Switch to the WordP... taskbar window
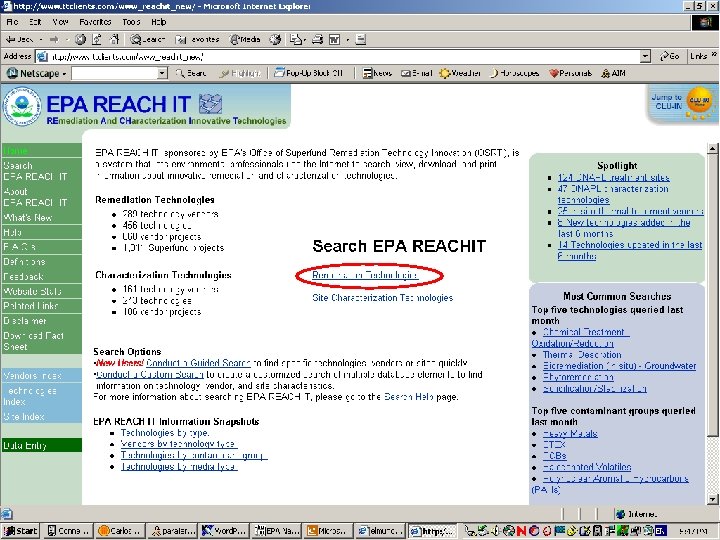The width and height of the screenshot is (720, 540). [x=225, y=531]
